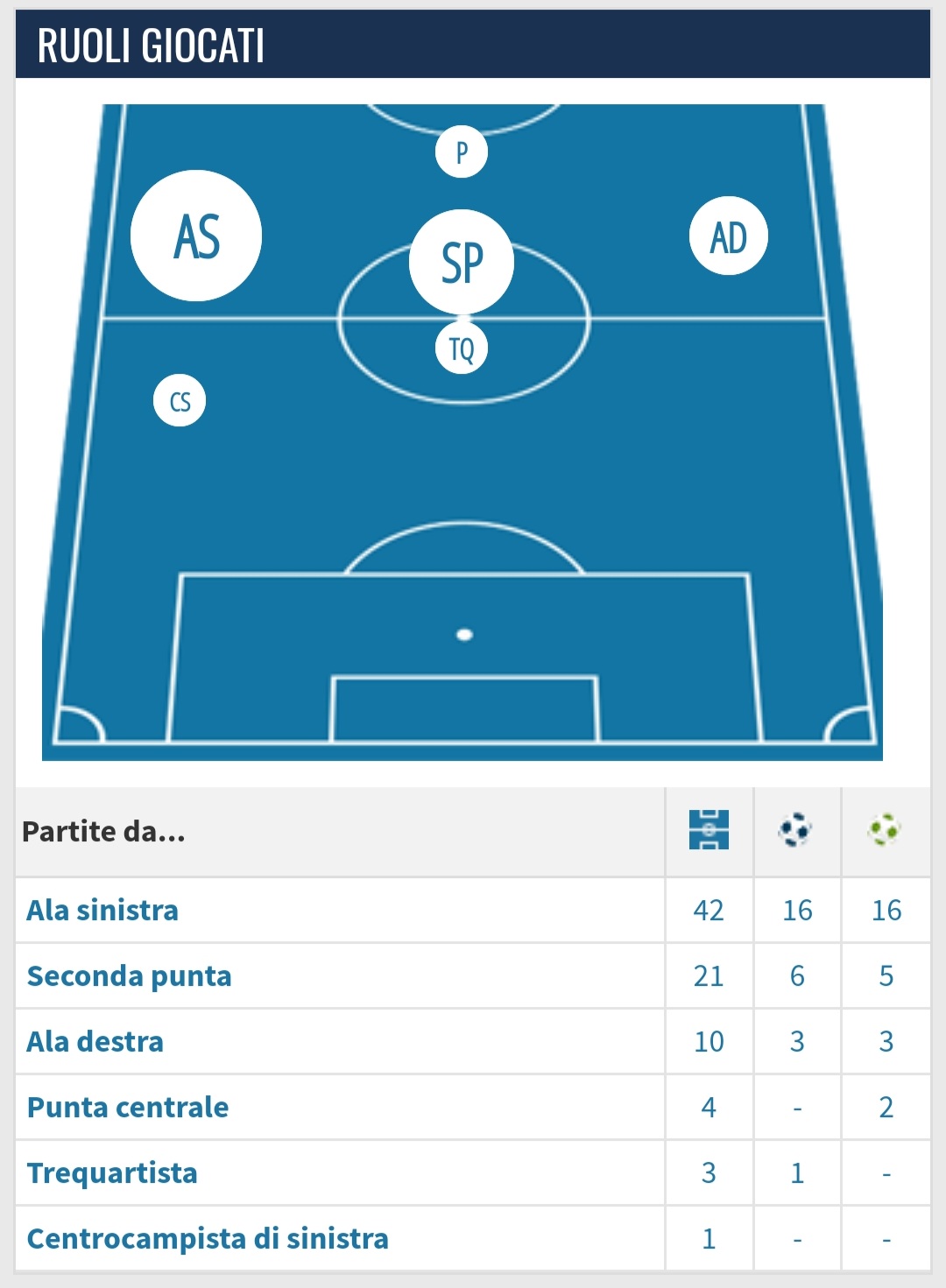Viewport: 946px width, 1288px height.
Task: Open the Ala sinistra position link
Action: point(102,911)
